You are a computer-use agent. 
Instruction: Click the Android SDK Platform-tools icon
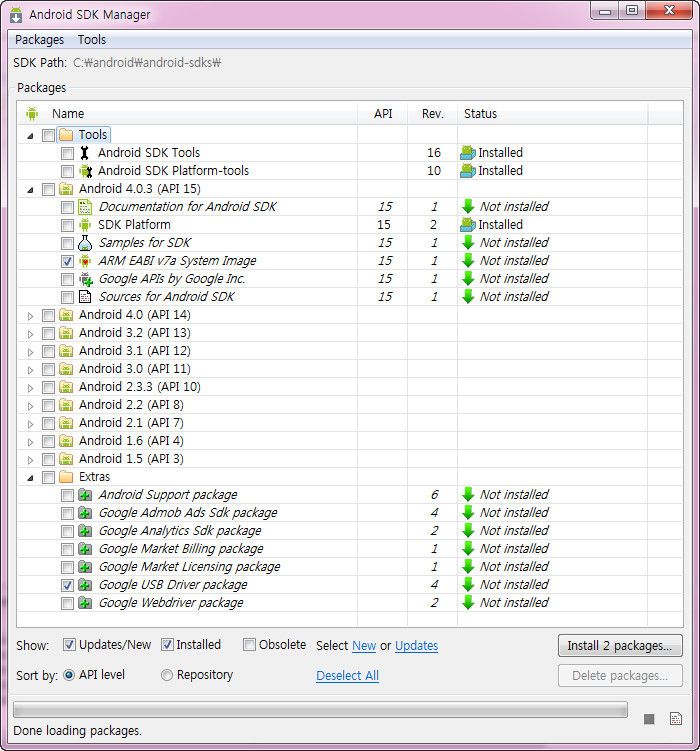(85, 171)
